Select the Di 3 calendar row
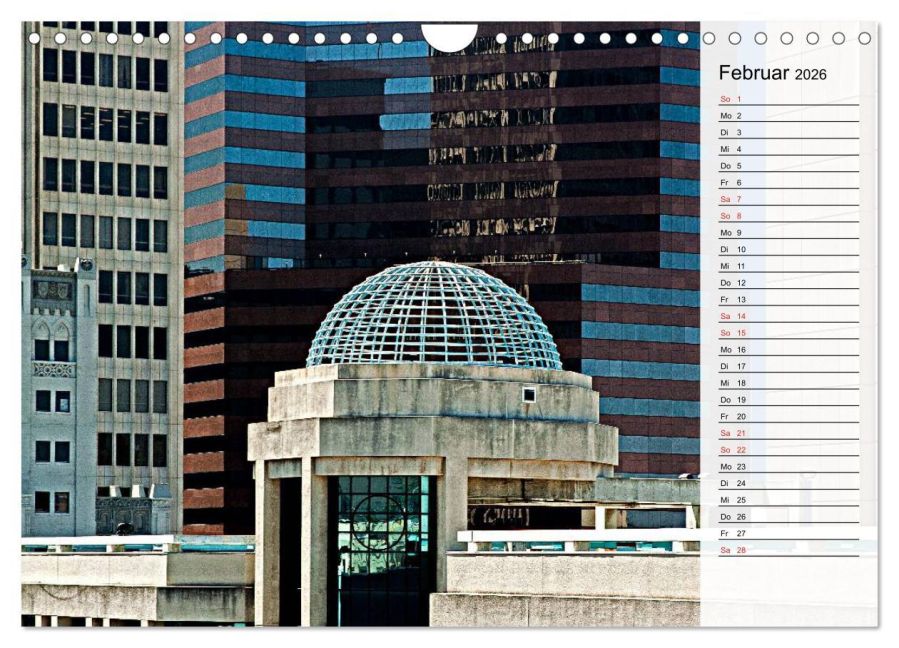This screenshot has height=648, width=899. point(789,132)
